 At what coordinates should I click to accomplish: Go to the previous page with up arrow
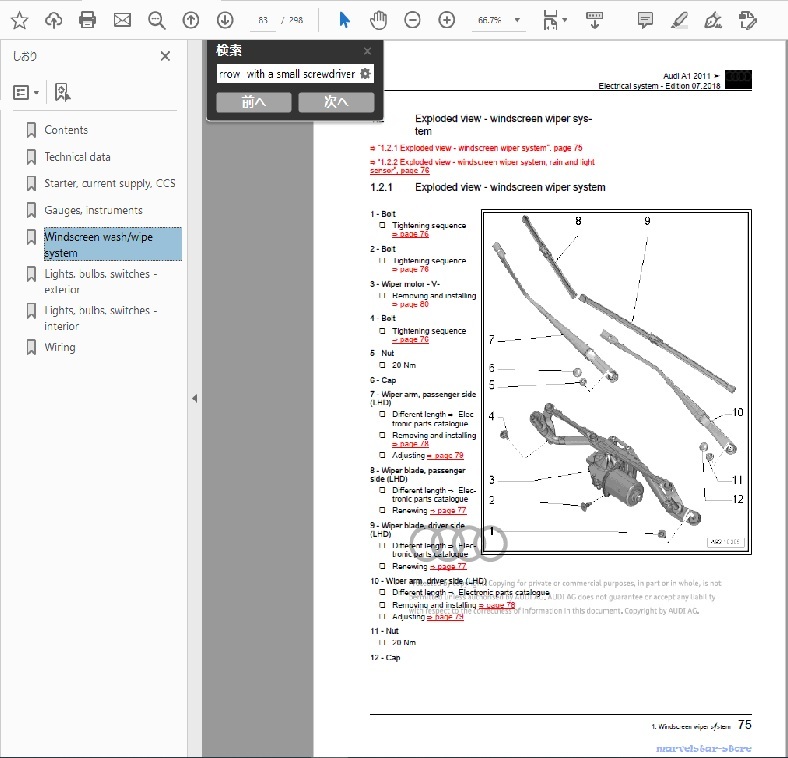click(191, 20)
